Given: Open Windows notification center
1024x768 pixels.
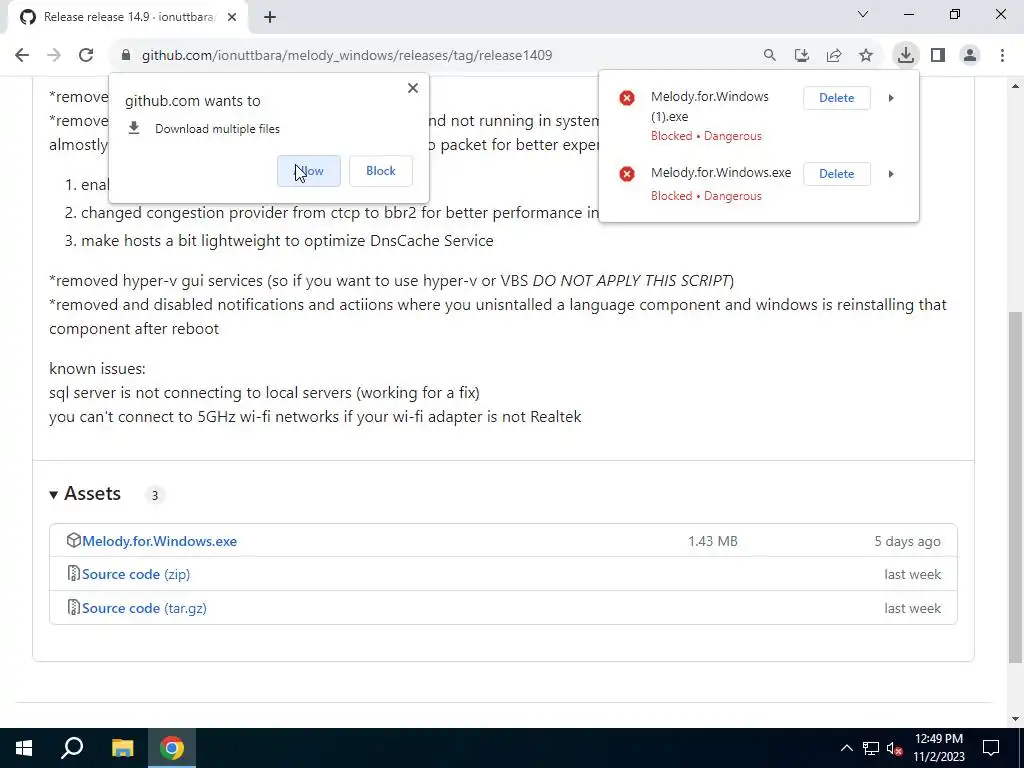Looking at the screenshot, I should coord(991,748).
